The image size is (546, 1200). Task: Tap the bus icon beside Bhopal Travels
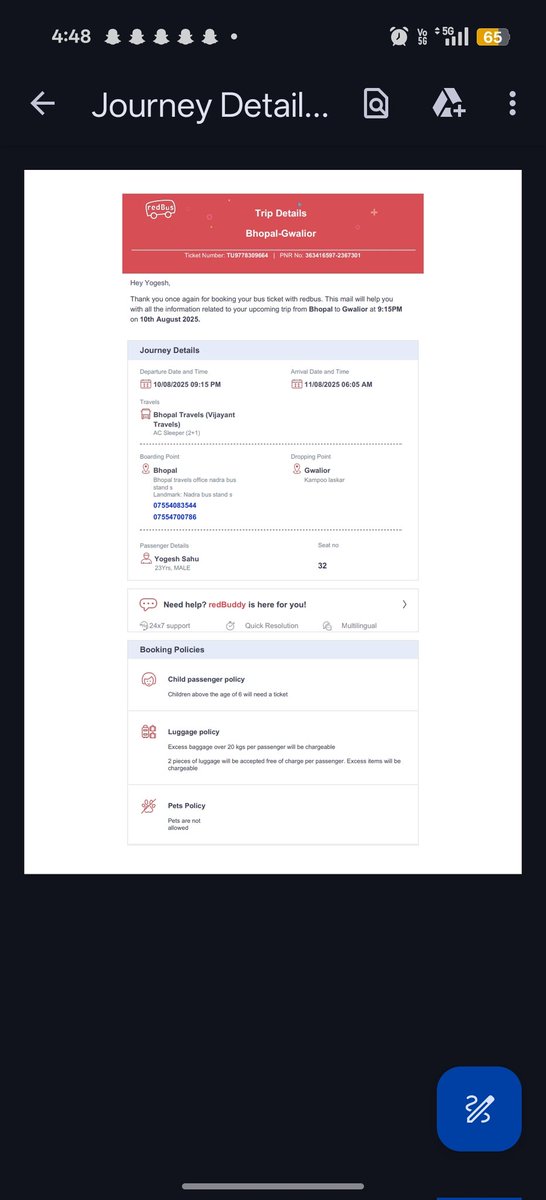tap(145, 415)
